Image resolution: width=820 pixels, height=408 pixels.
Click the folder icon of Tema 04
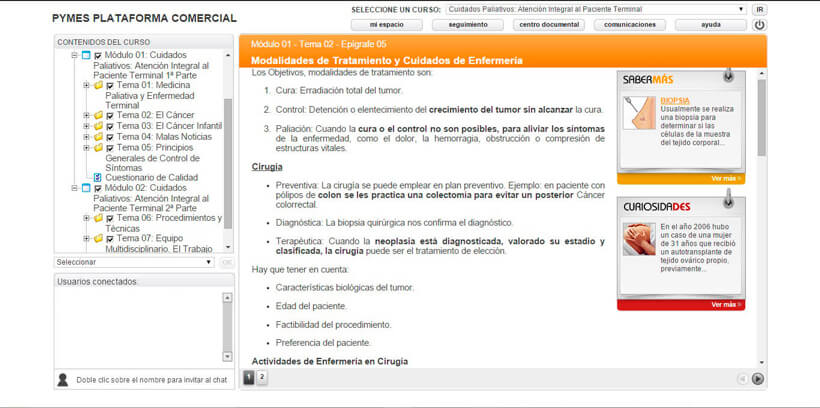click(98, 137)
